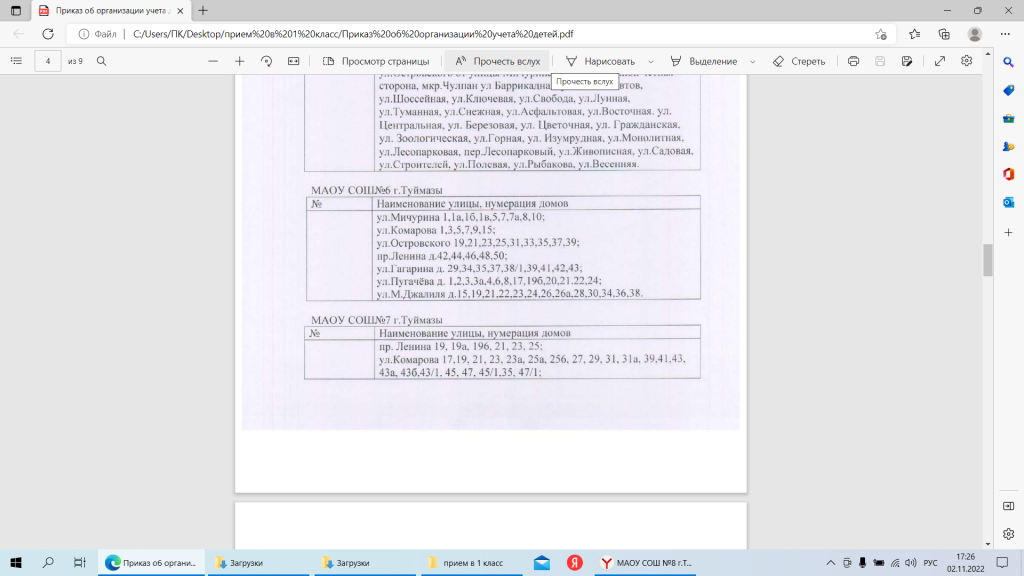Click the heading МАОУ СОШ№6 г.Туймазы
The image size is (1024, 576).
tap(377, 190)
